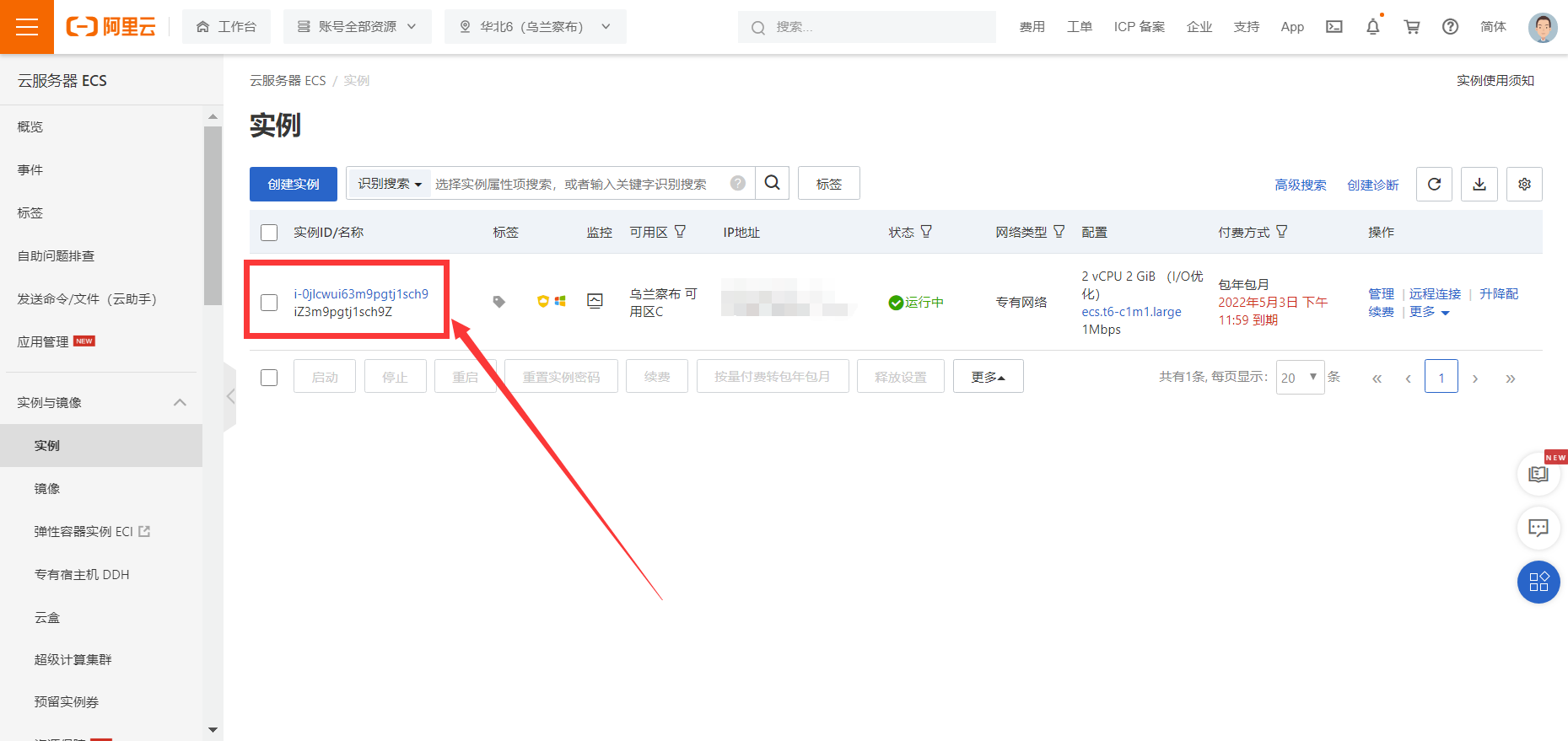
Task: Refresh the instance list
Action: tap(1434, 184)
